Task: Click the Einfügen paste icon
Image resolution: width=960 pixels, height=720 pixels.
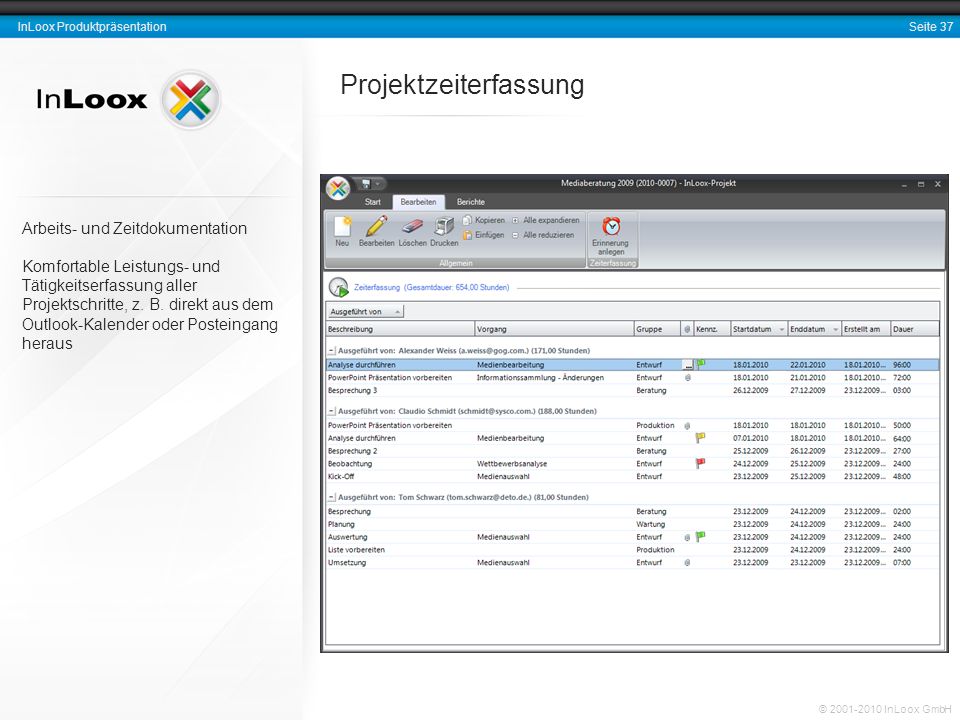Action: (468, 235)
